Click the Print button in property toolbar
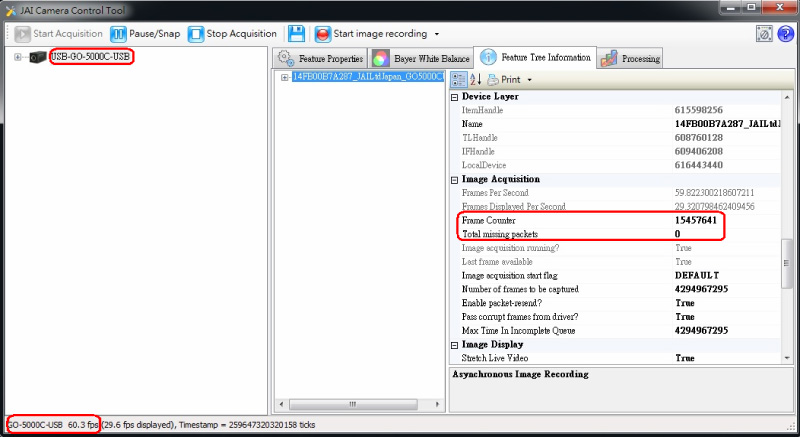Screen dimensions: 800x437 click(504, 79)
